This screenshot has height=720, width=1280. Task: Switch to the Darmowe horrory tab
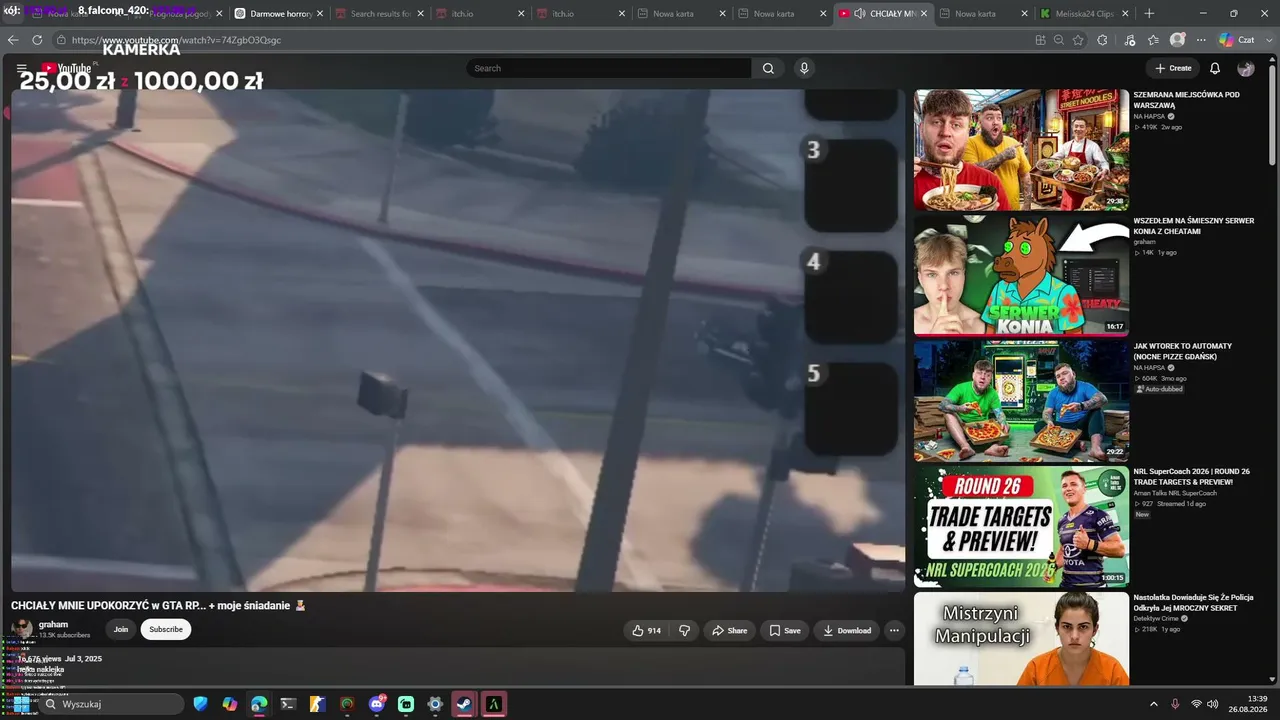pos(278,14)
